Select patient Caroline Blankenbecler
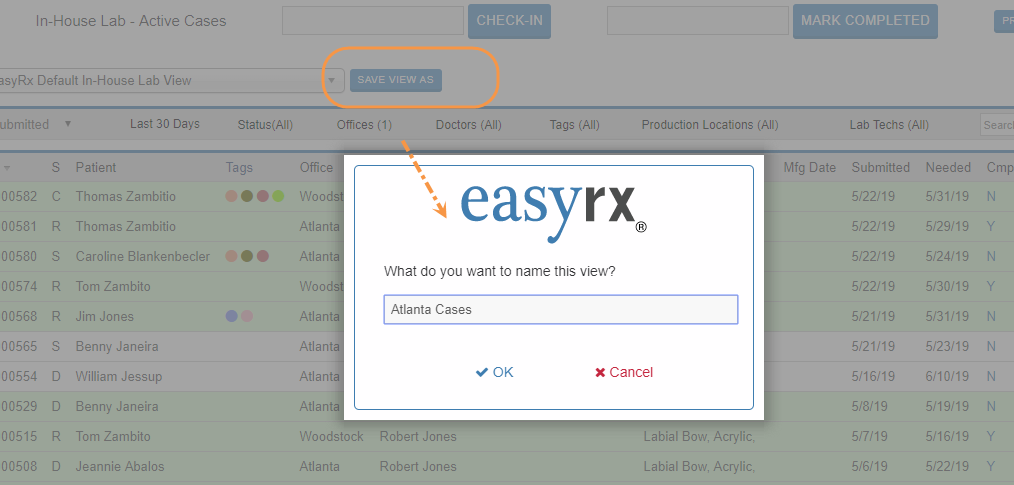1014x485 pixels. (143, 257)
